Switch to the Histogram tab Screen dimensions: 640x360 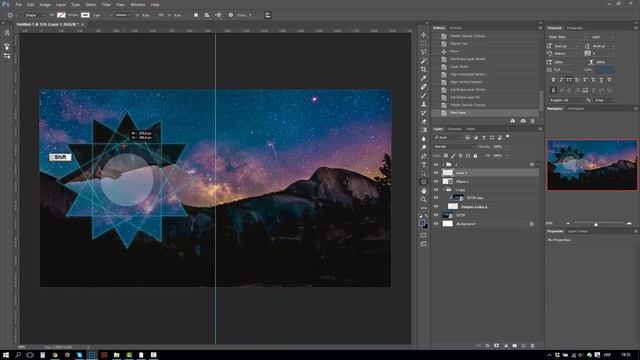[x=576, y=109]
